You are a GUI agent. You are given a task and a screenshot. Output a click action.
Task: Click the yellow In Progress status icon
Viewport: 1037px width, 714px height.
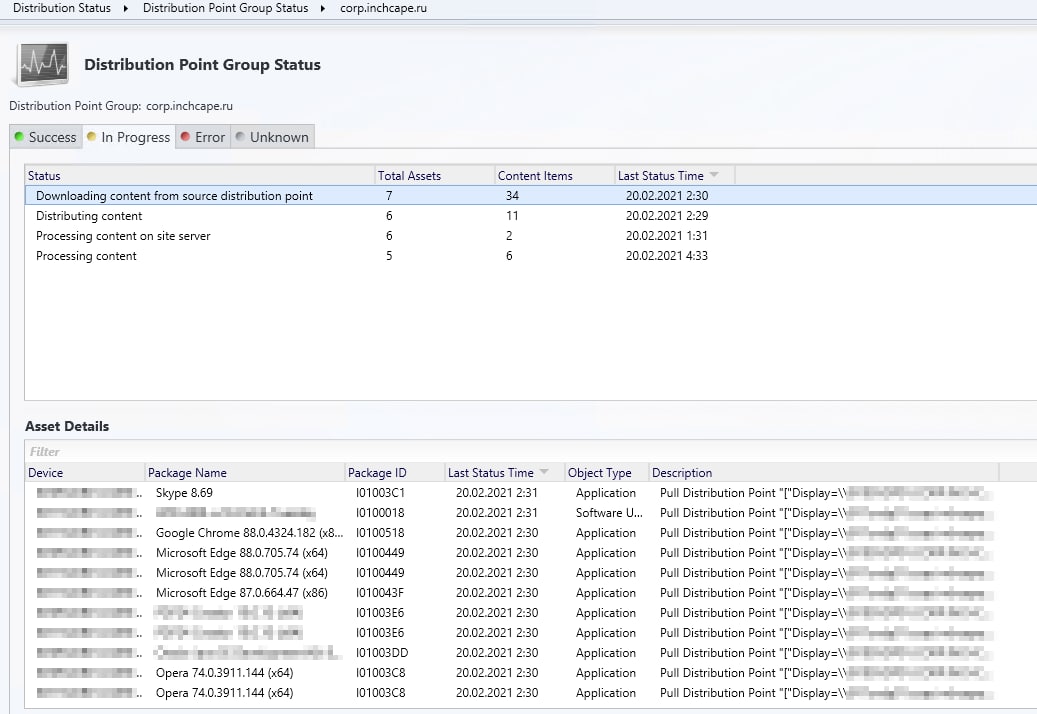click(x=92, y=137)
